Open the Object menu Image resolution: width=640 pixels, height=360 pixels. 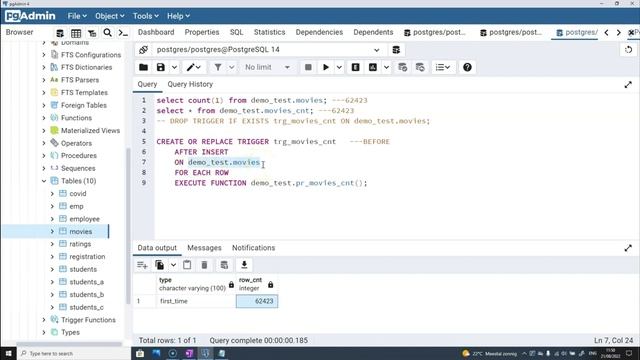coord(109,16)
